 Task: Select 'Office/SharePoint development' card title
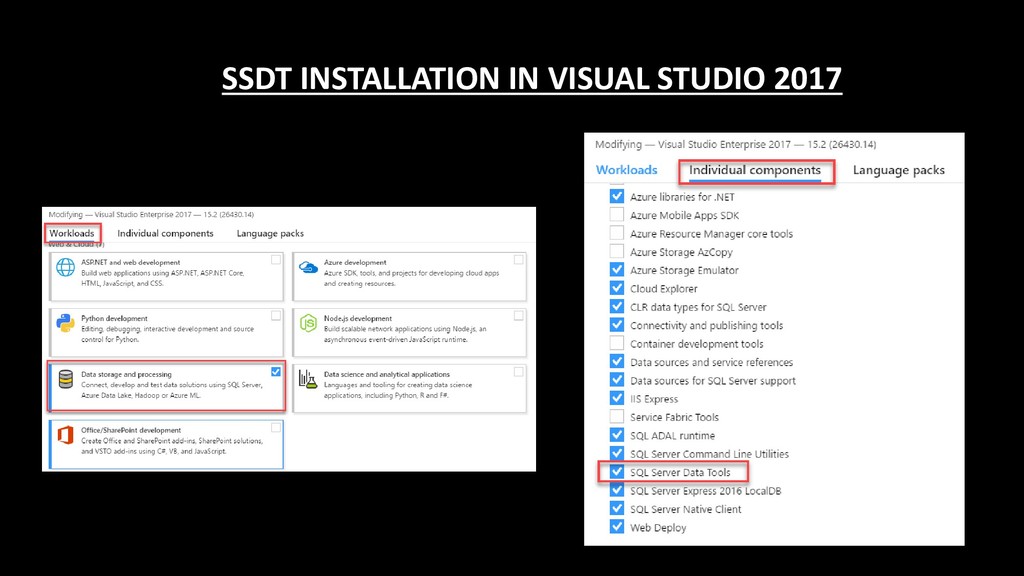[131, 430]
